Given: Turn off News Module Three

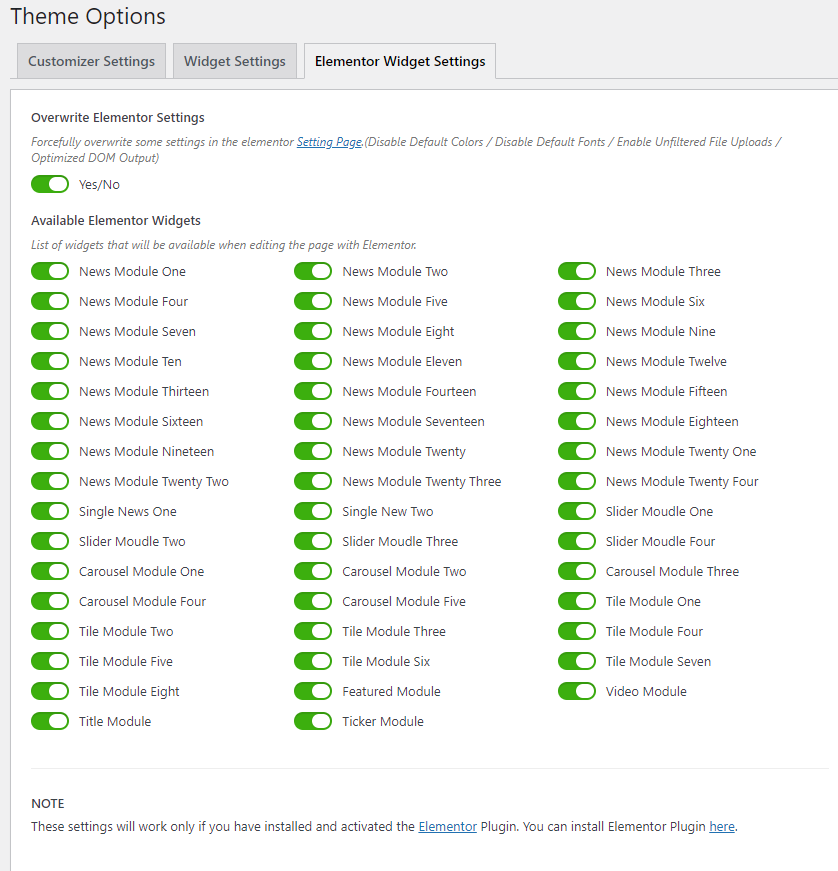Looking at the screenshot, I should click(577, 271).
